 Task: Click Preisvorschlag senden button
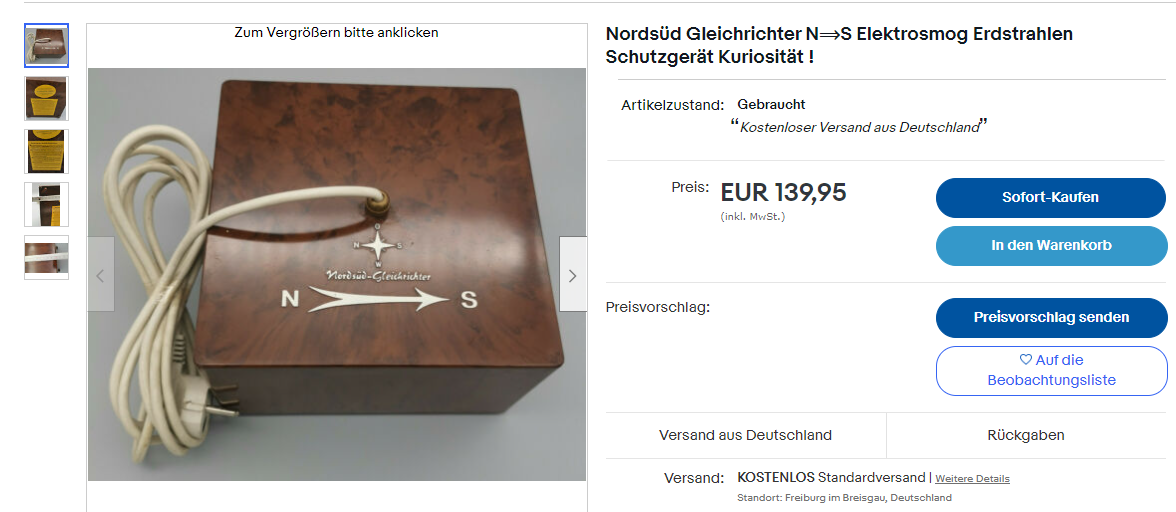click(1052, 318)
